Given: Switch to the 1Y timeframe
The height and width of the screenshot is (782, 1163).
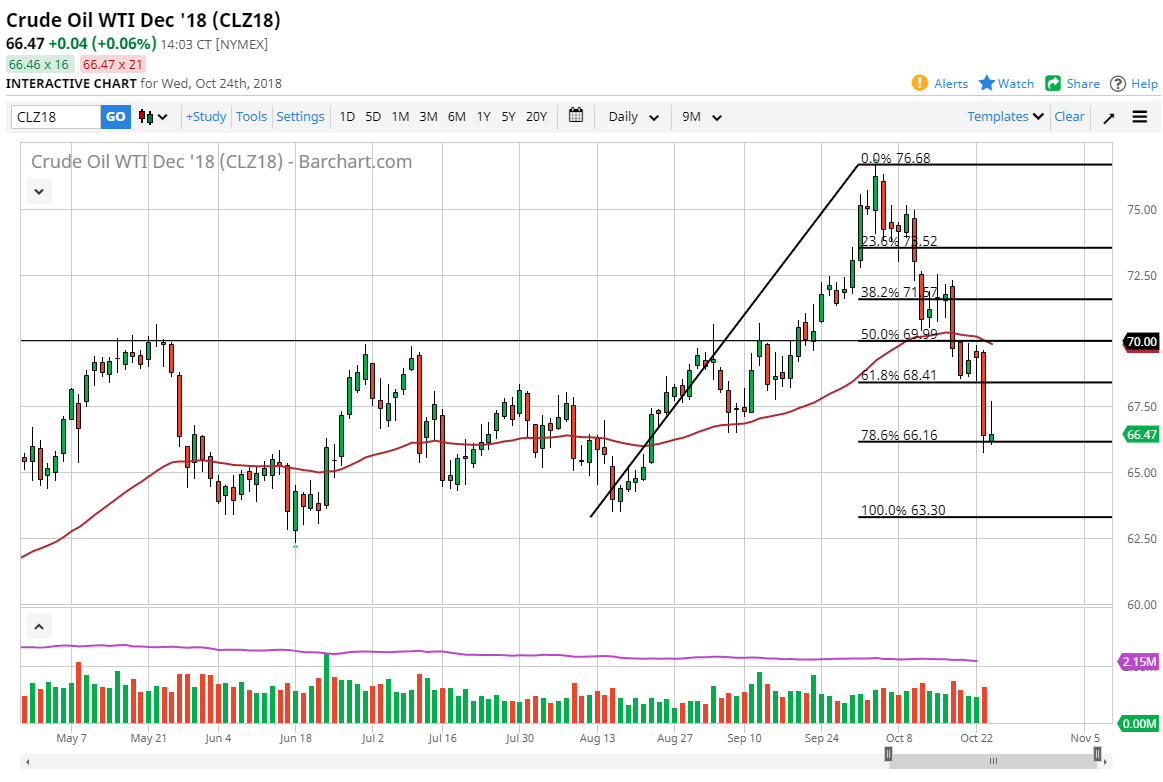Looking at the screenshot, I should pos(483,116).
